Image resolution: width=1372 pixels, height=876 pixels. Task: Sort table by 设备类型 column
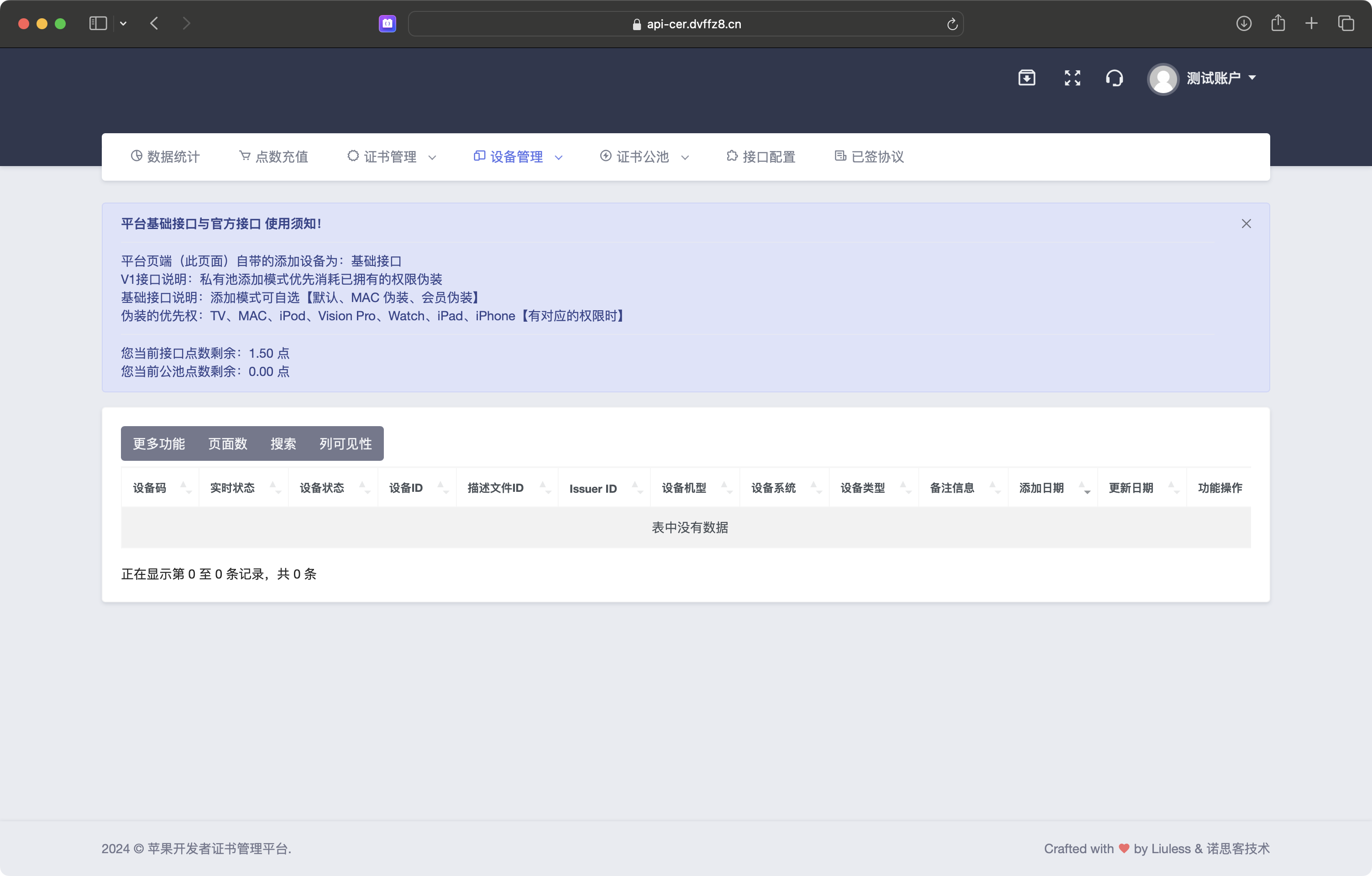tap(874, 488)
